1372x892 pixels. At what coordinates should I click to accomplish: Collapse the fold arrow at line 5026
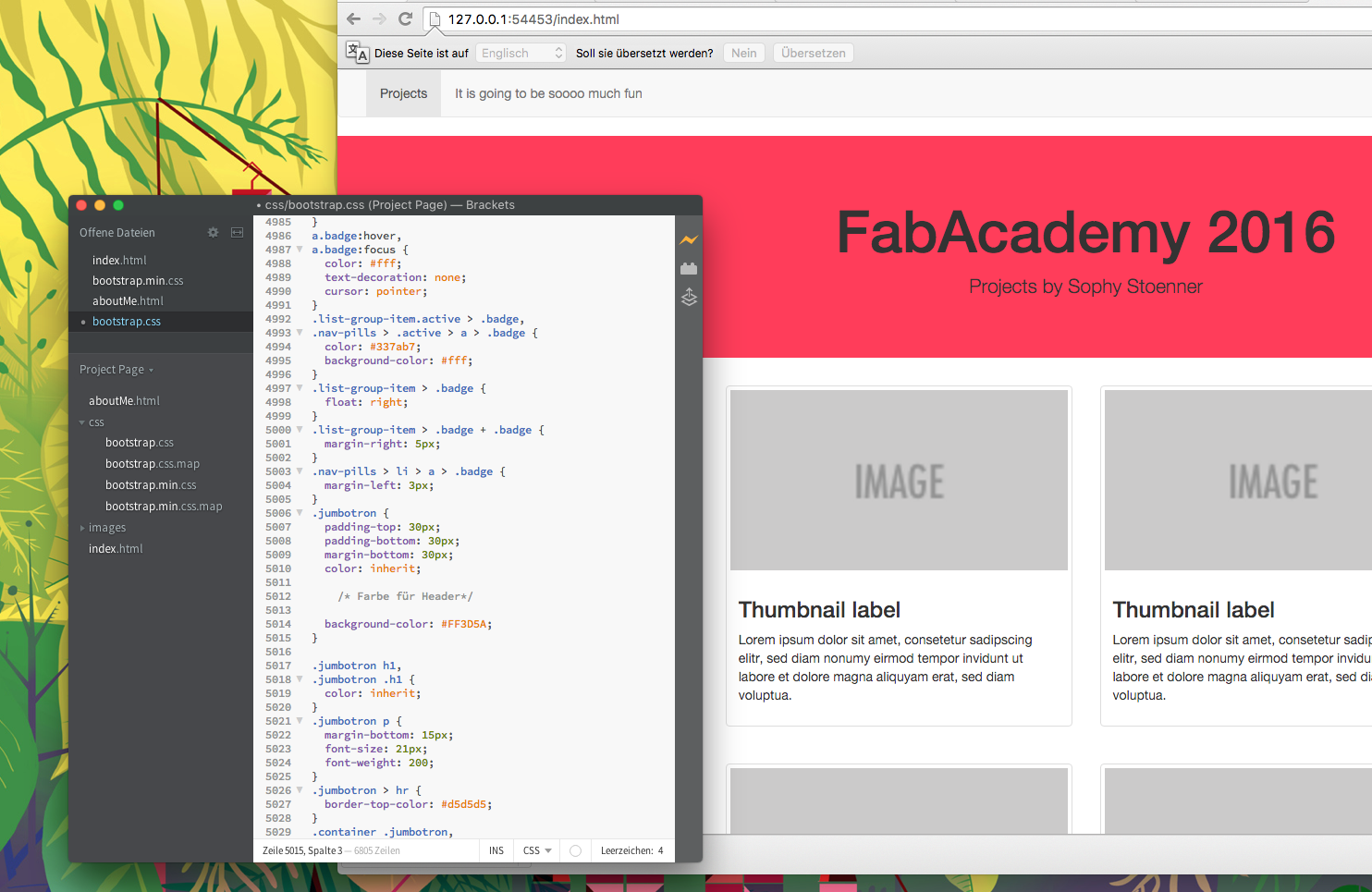pos(300,790)
